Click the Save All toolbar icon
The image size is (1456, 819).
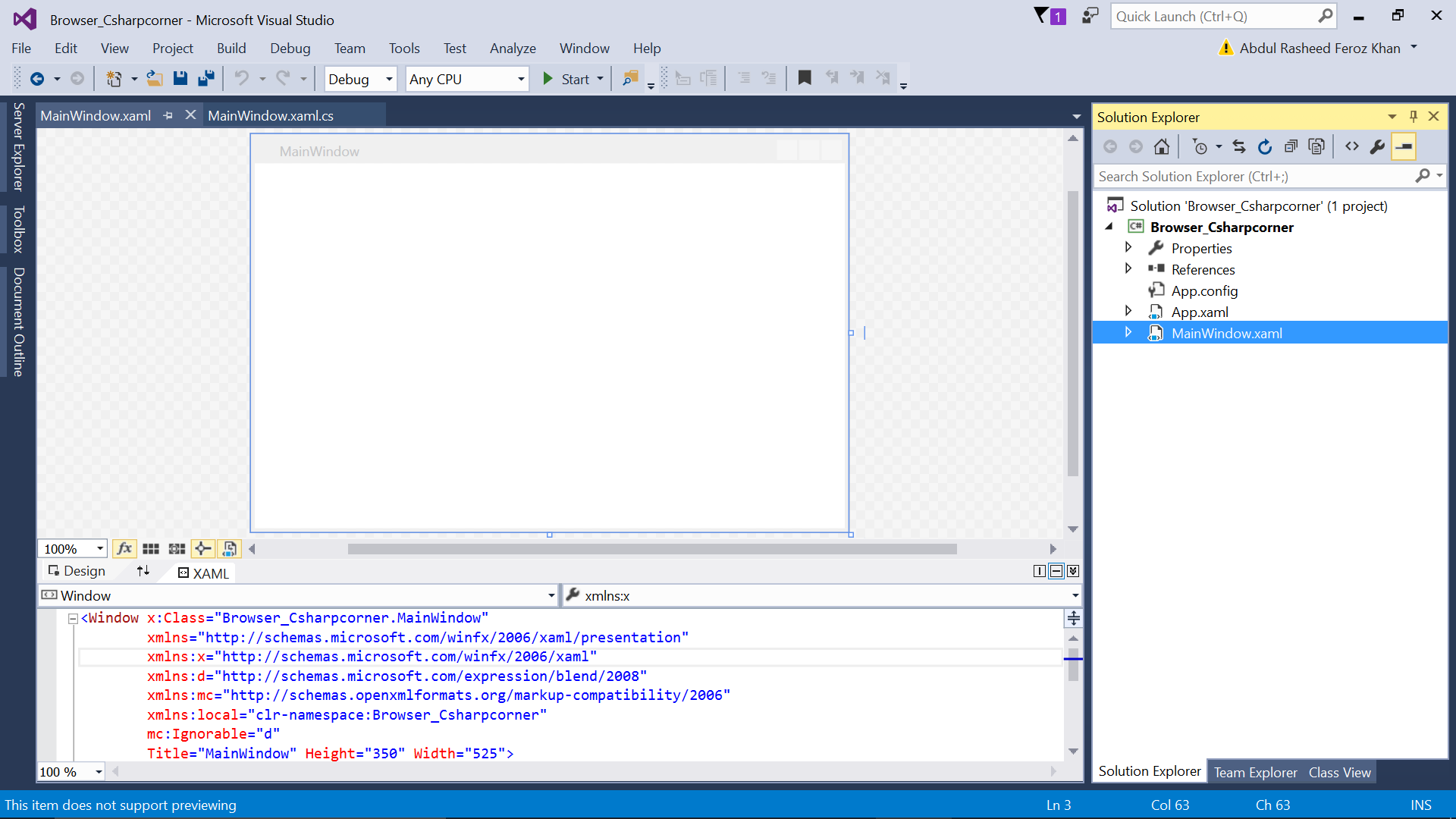pyautogui.click(x=206, y=78)
